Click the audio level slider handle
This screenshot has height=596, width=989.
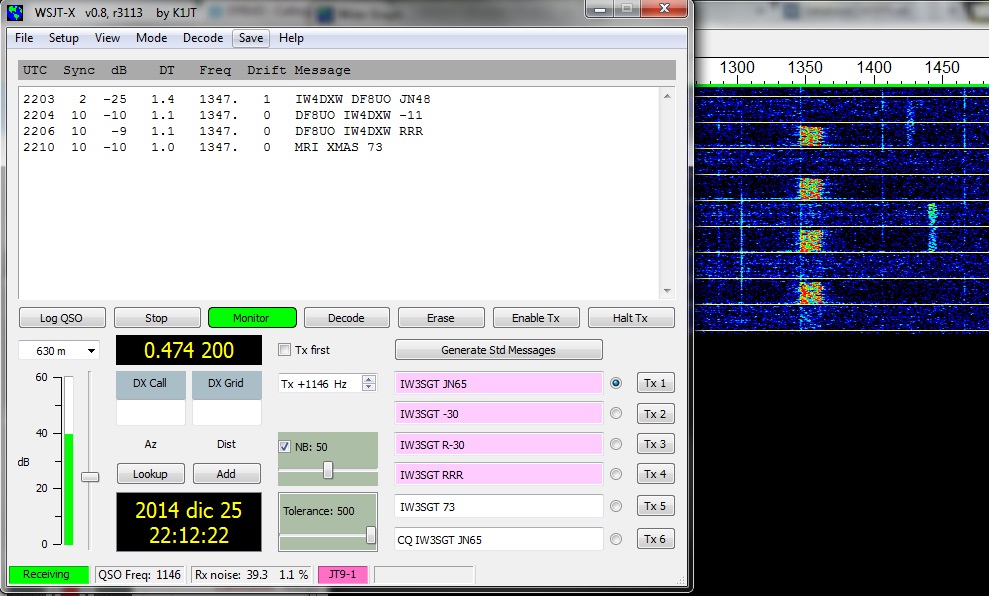click(x=90, y=477)
